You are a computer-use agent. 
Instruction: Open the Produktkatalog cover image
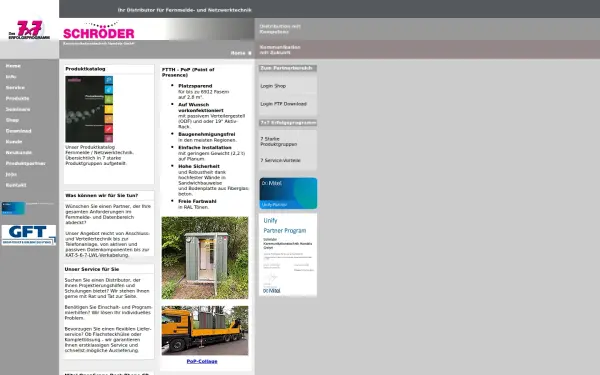point(89,109)
